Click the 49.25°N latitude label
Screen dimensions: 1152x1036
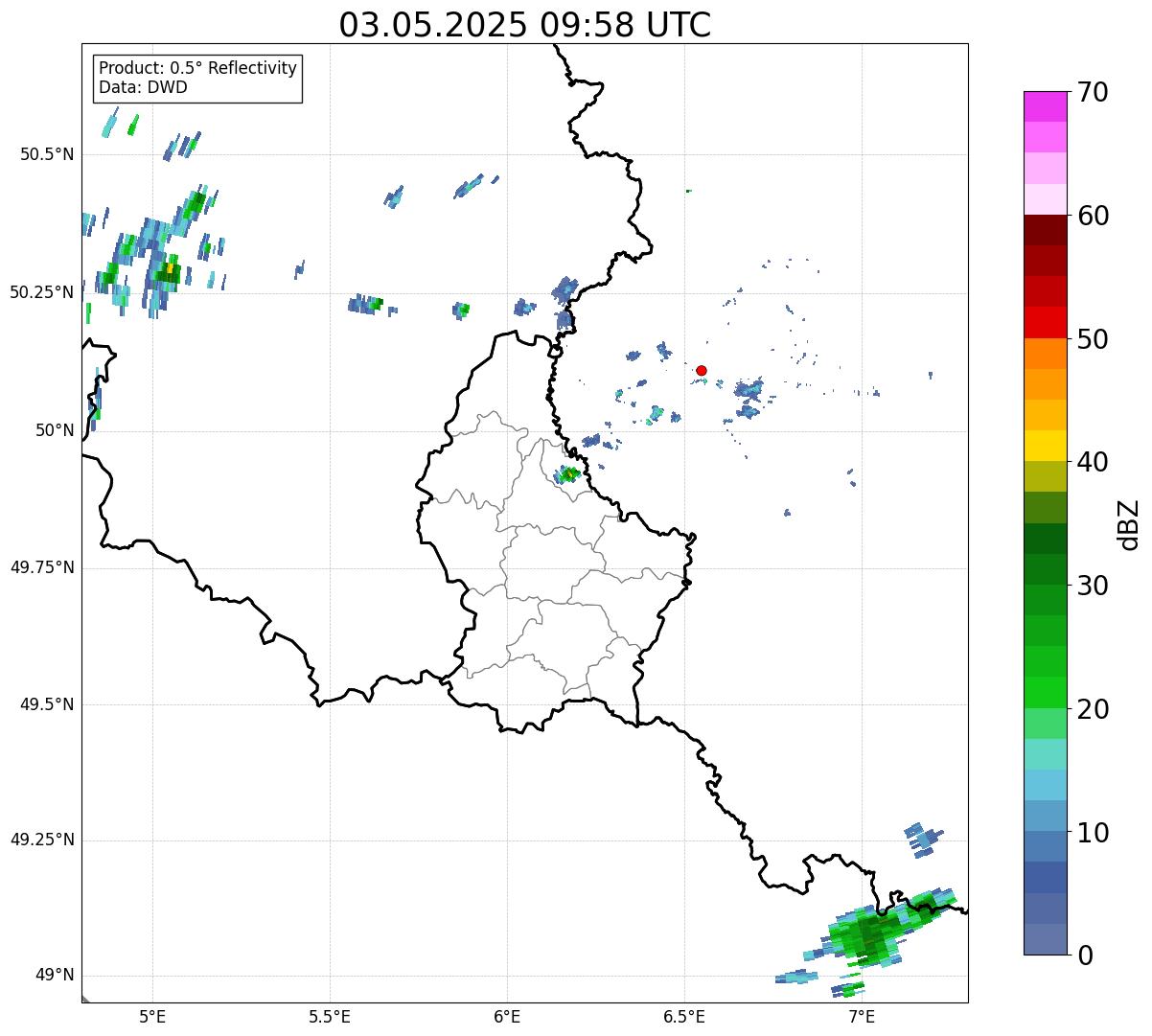[x=41, y=840]
